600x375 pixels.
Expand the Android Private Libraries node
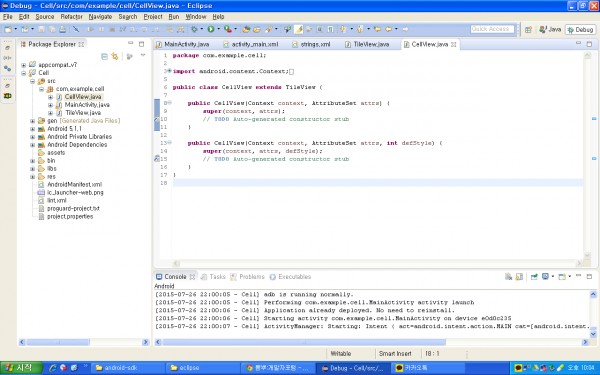tap(33, 137)
